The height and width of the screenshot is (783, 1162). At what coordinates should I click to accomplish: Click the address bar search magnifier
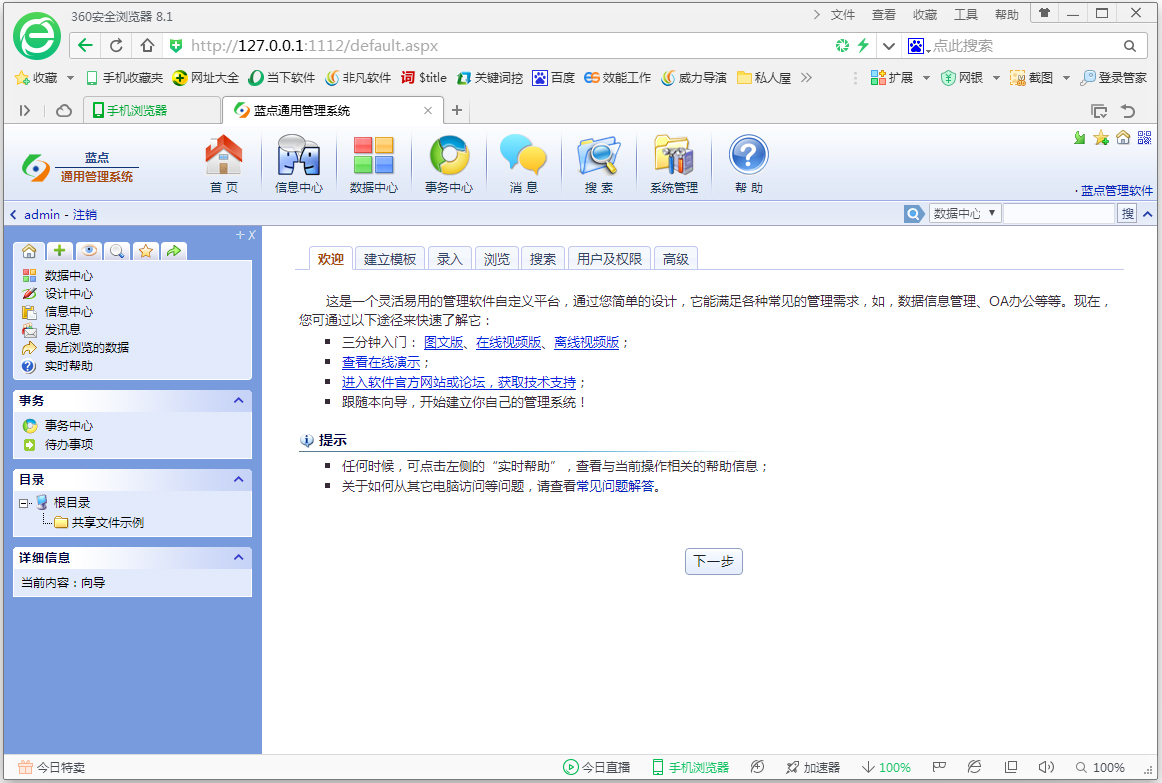click(x=1129, y=46)
